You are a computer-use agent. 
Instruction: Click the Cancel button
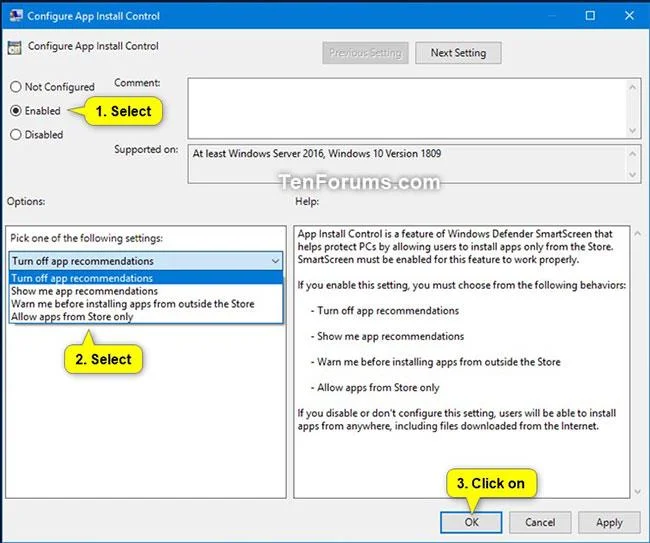(540, 522)
